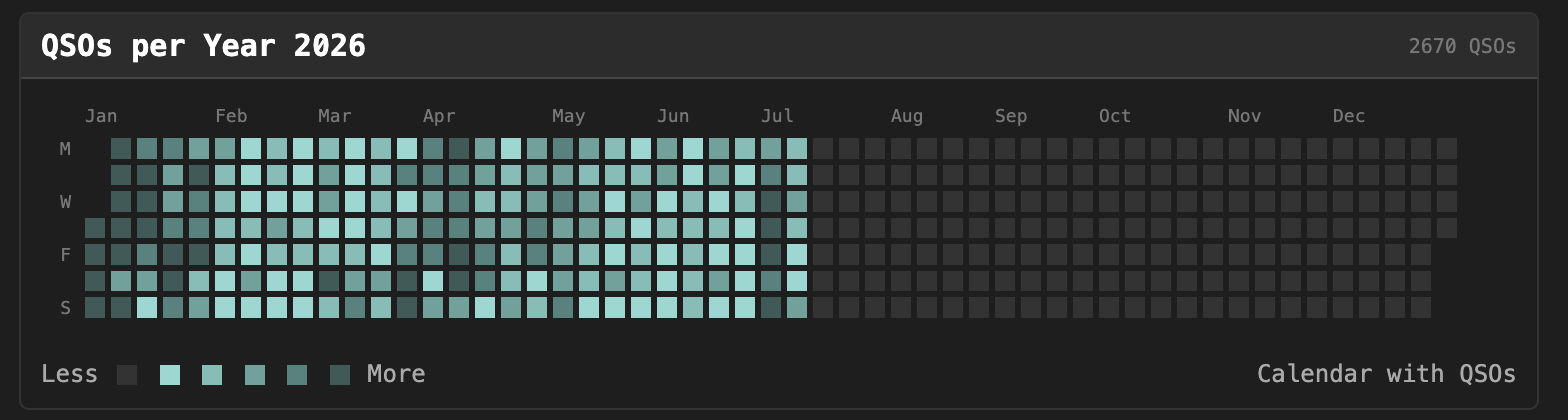The height and width of the screenshot is (420, 1568).
Task: Click the 'M' Monday row label
Action: (x=65, y=149)
